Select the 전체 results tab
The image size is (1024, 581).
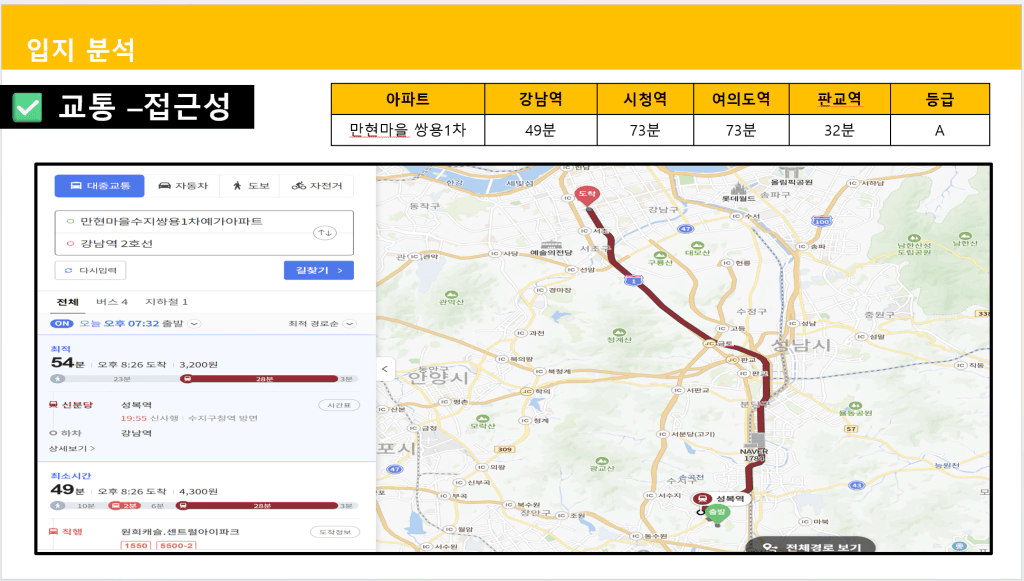[67, 302]
